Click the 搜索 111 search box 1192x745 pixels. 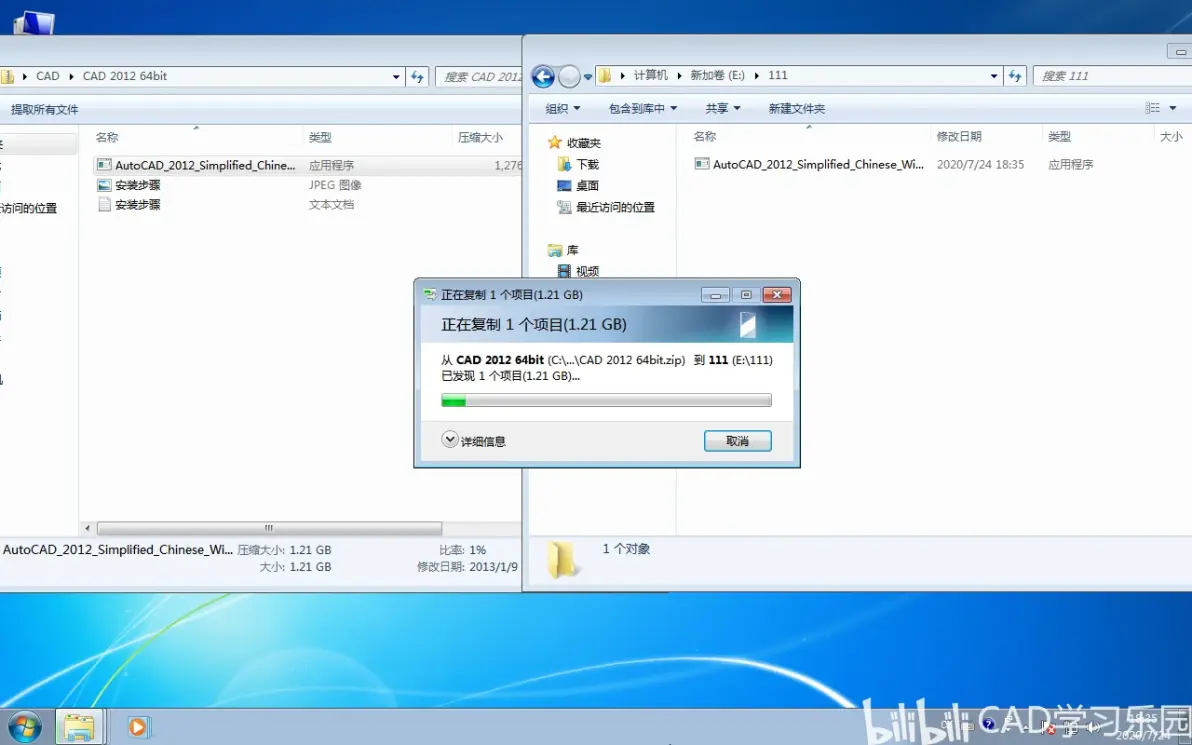[1112, 76]
